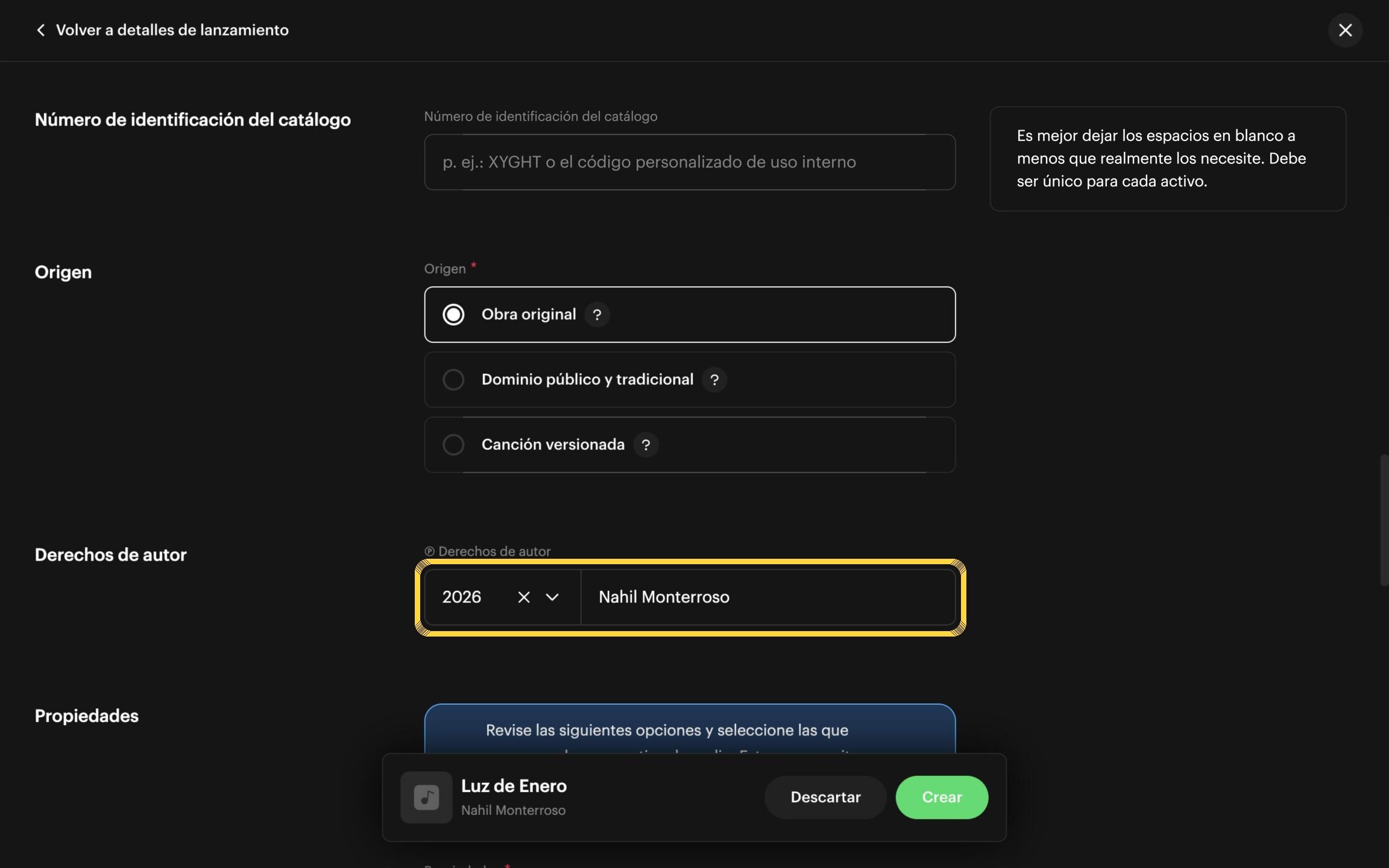Focus the catalog identification number field
Image resolution: width=1389 pixels, height=868 pixels.
point(690,162)
